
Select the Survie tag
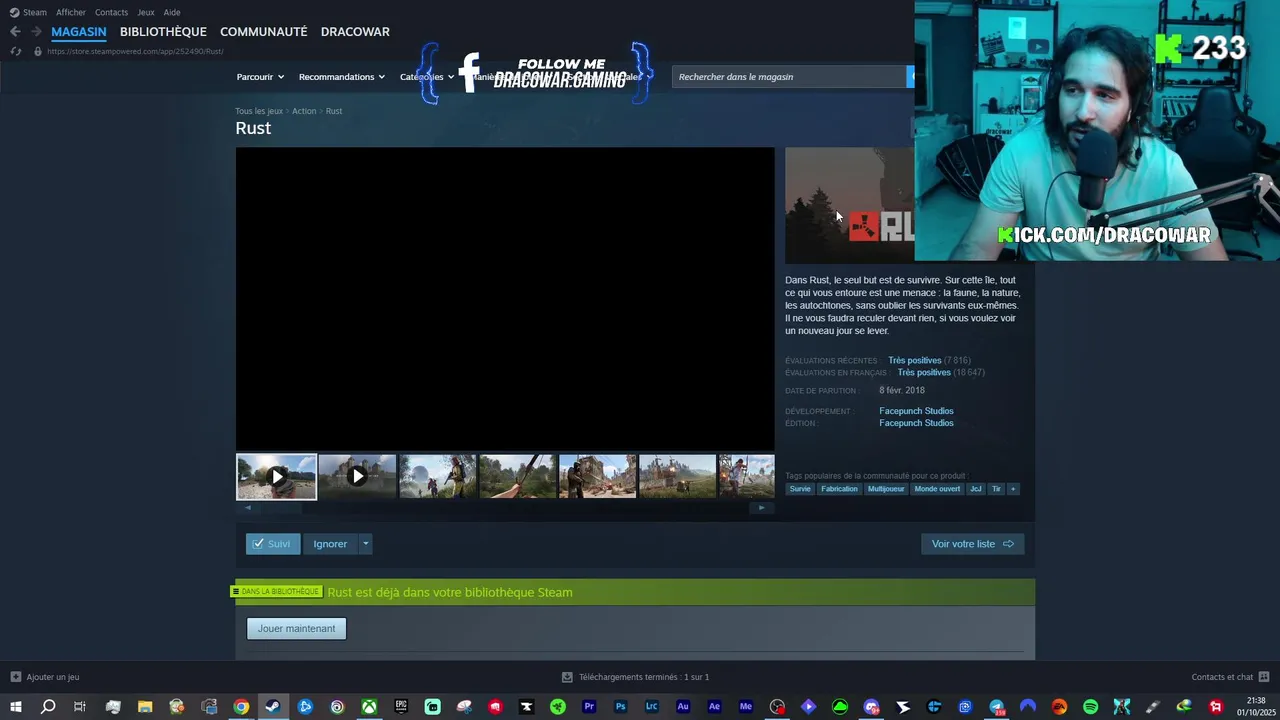(800, 489)
